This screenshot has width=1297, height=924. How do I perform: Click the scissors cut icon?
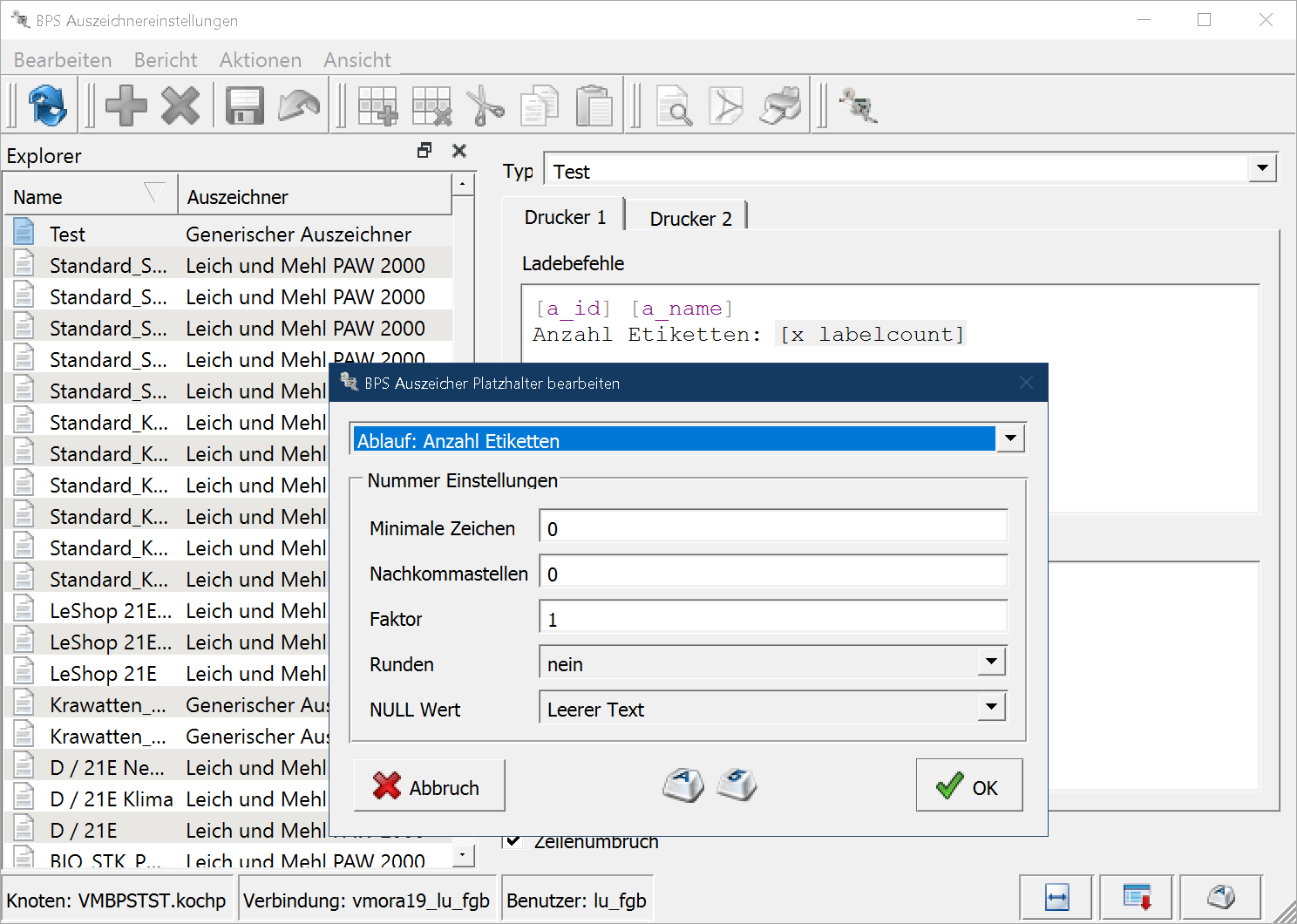click(x=486, y=106)
